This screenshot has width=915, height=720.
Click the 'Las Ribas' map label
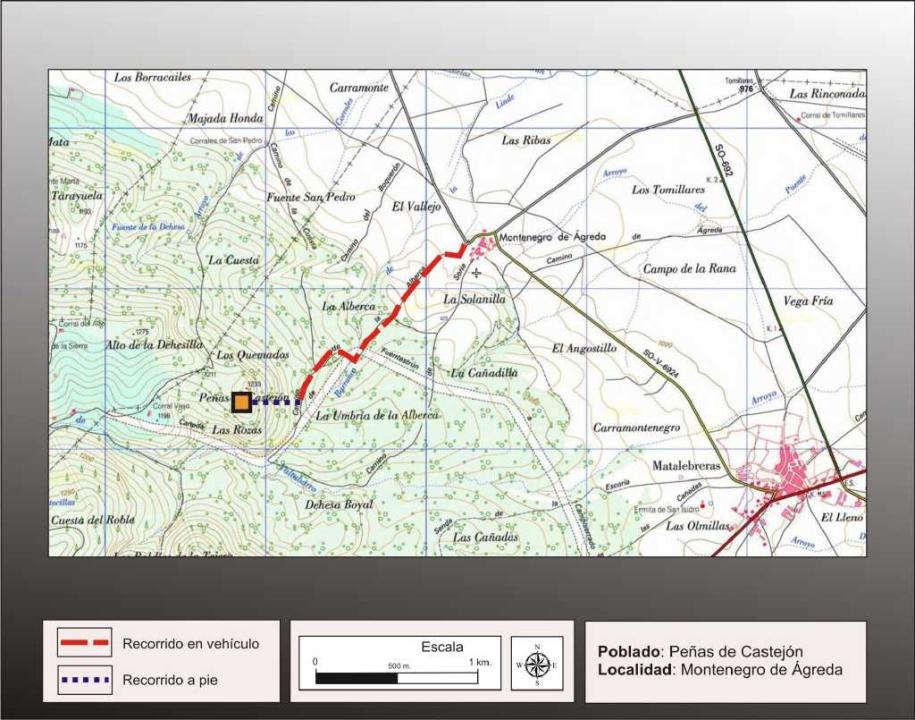526,140
